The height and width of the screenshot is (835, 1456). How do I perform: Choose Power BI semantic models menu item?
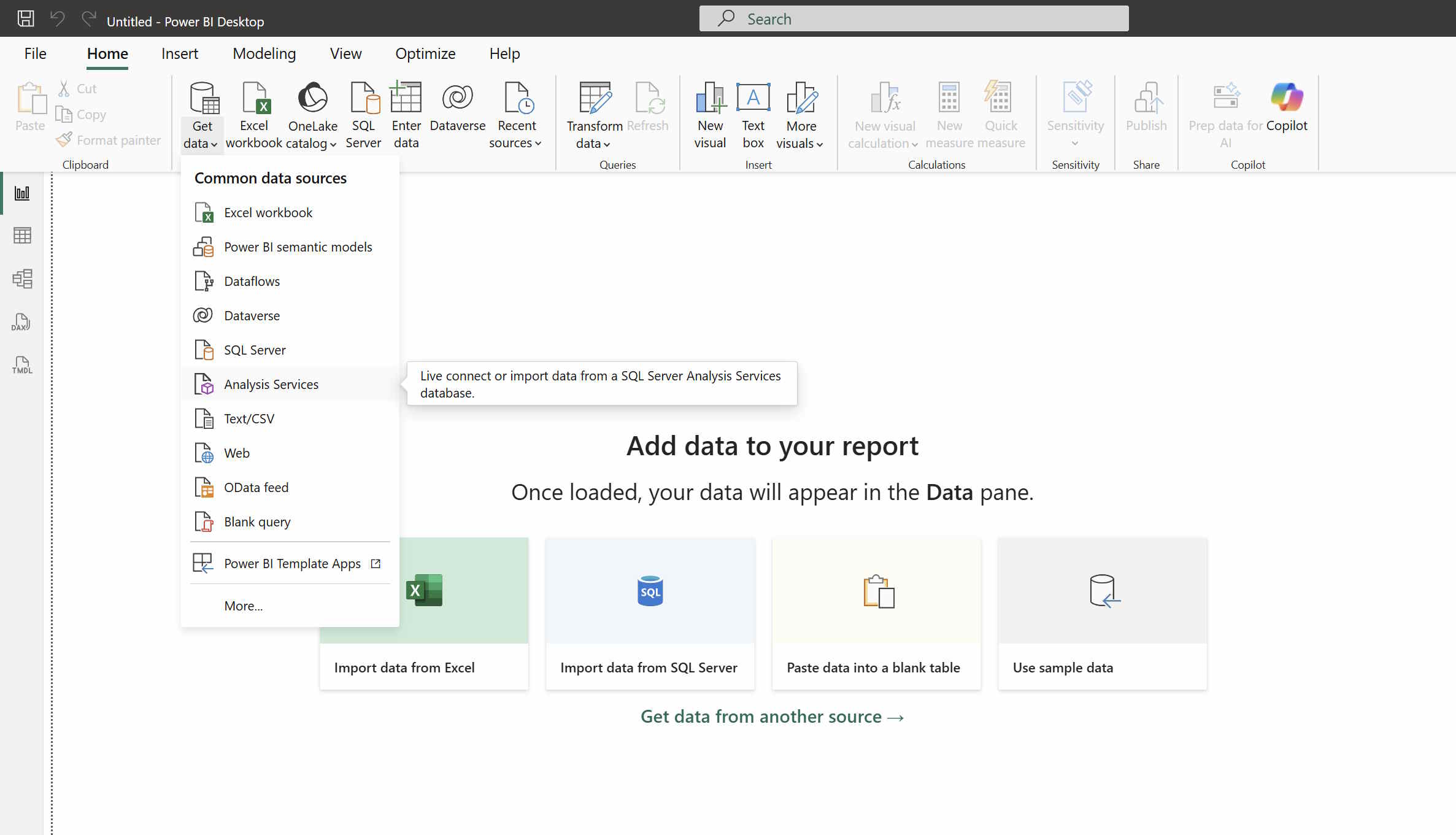290,247
